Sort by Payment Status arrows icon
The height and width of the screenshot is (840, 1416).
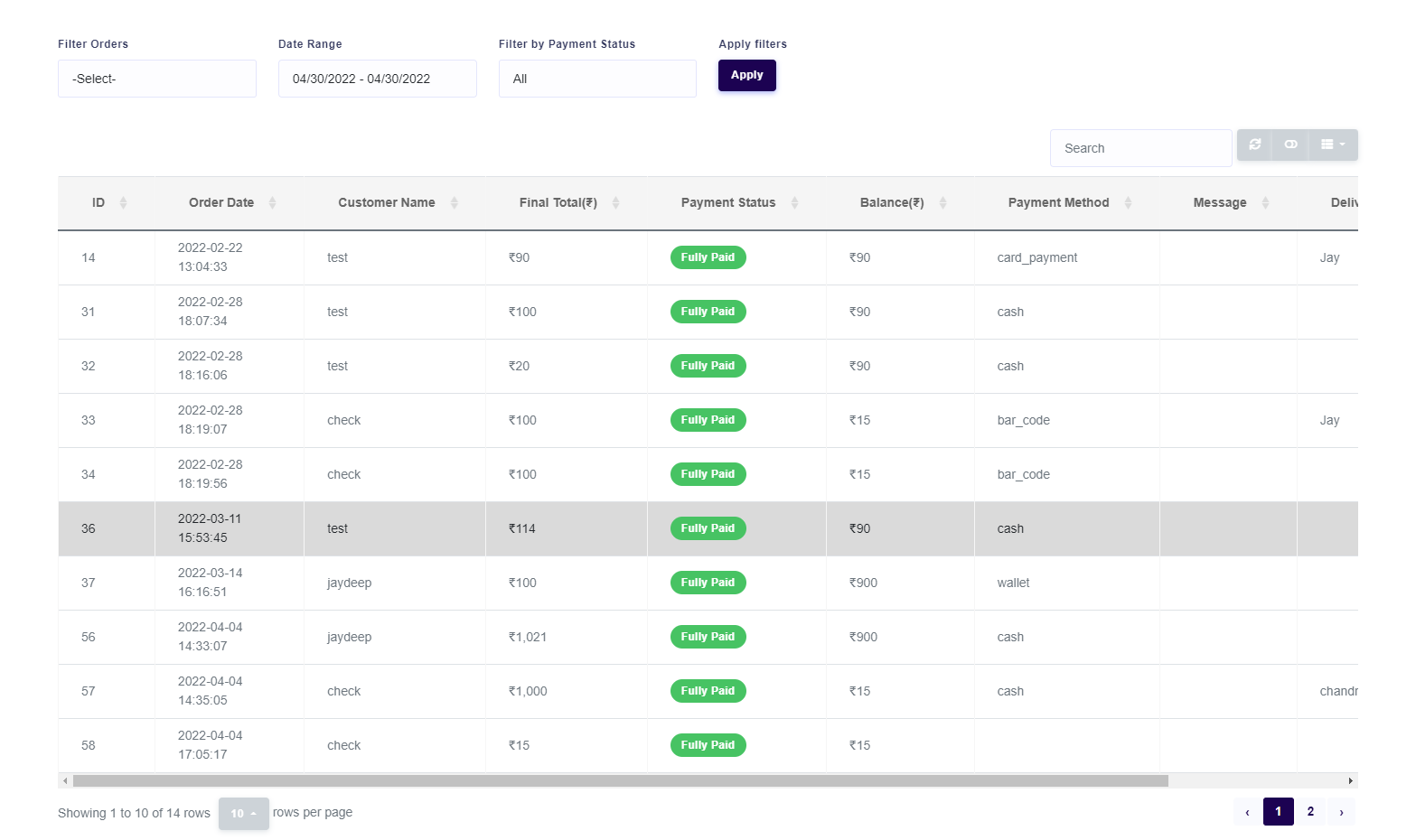[794, 203]
